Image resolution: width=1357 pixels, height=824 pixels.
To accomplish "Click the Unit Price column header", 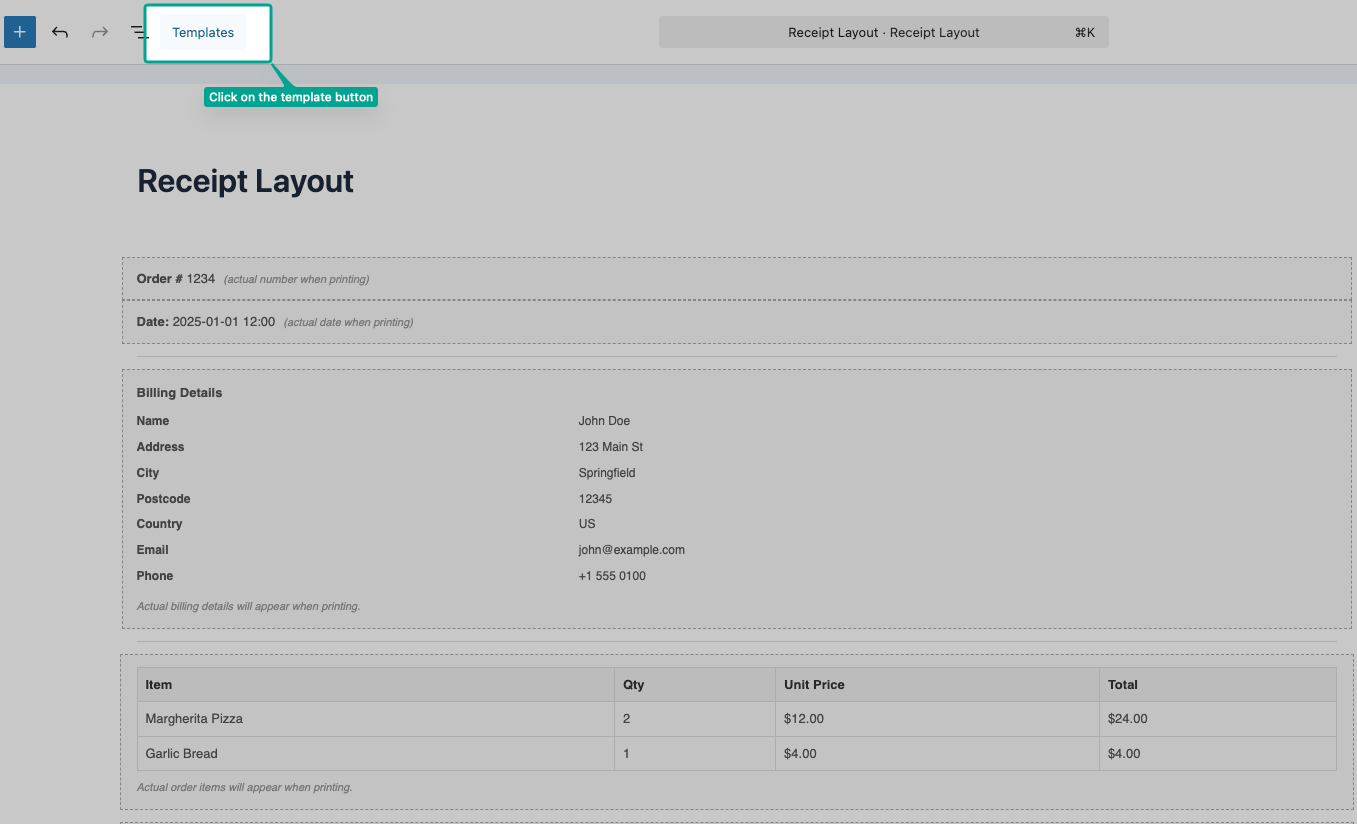I will pos(814,685).
